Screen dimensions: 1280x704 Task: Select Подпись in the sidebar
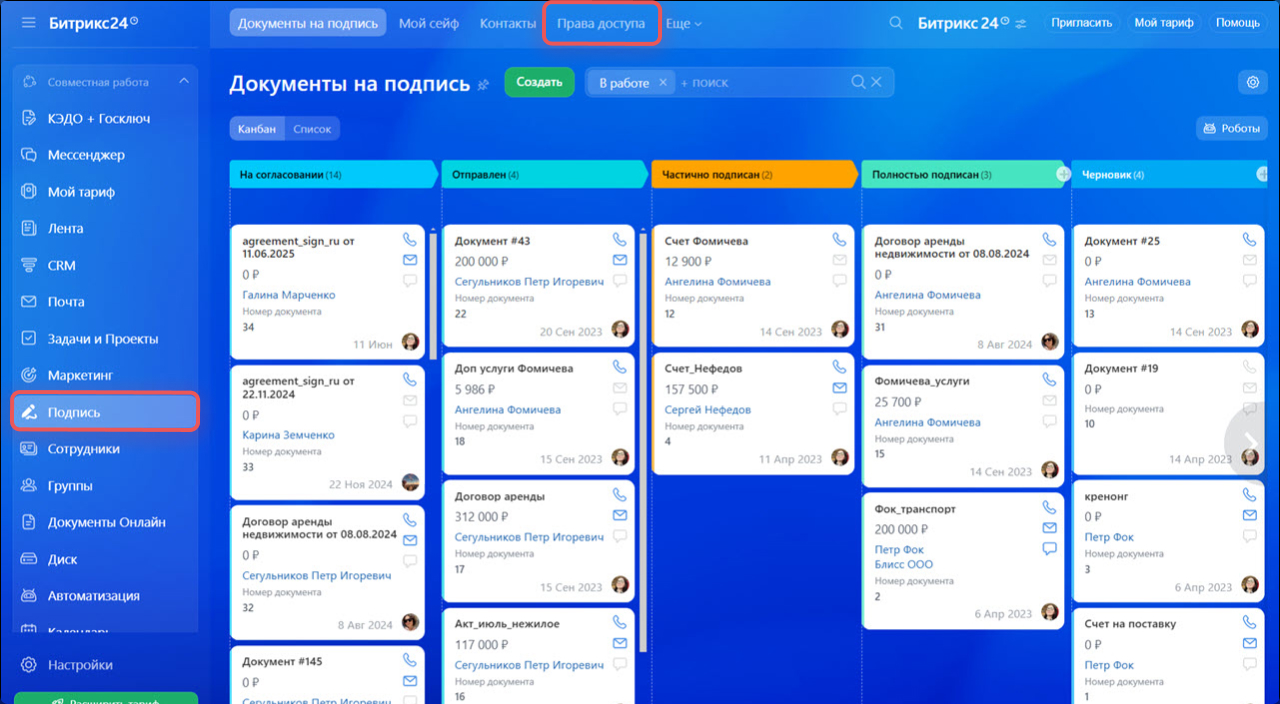pos(105,412)
